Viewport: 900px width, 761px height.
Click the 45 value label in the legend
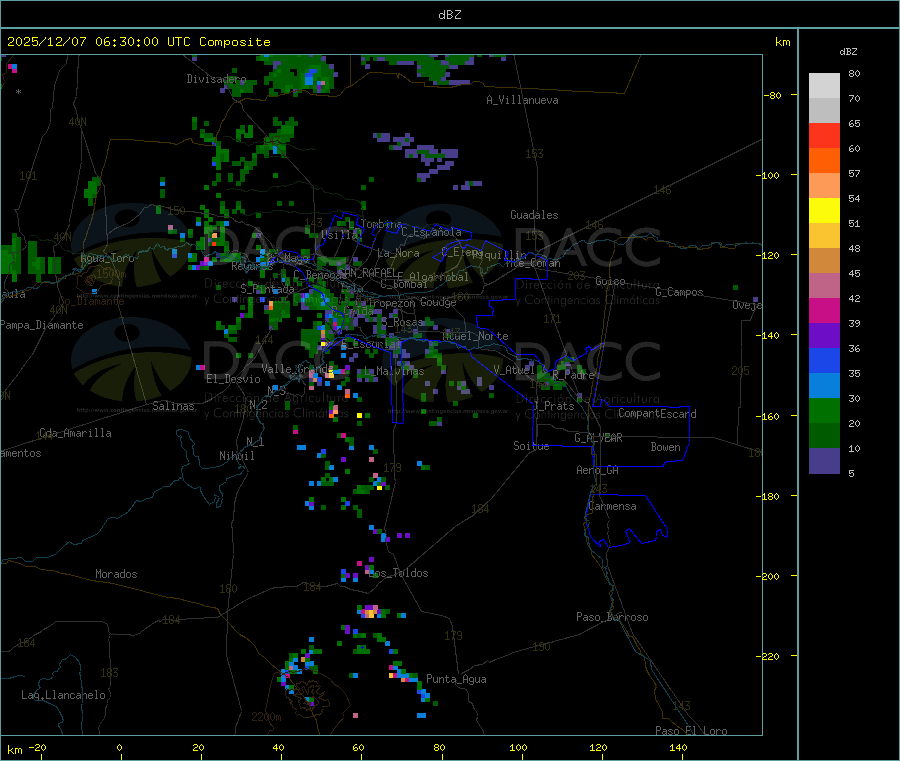tap(854, 273)
